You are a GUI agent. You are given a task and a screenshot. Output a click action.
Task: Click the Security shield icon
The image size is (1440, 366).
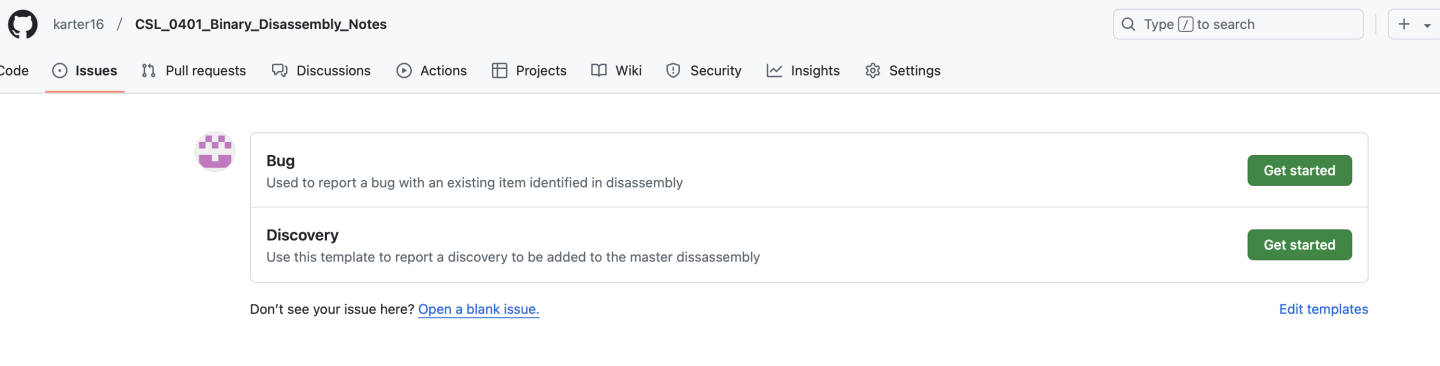[x=673, y=70]
